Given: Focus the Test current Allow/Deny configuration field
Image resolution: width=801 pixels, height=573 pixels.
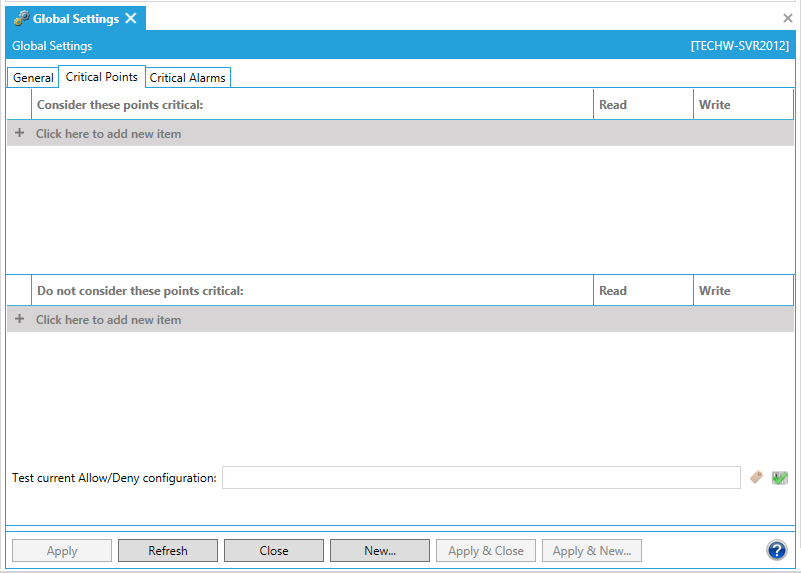Looking at the screenshot, I should tap(480, 478).
